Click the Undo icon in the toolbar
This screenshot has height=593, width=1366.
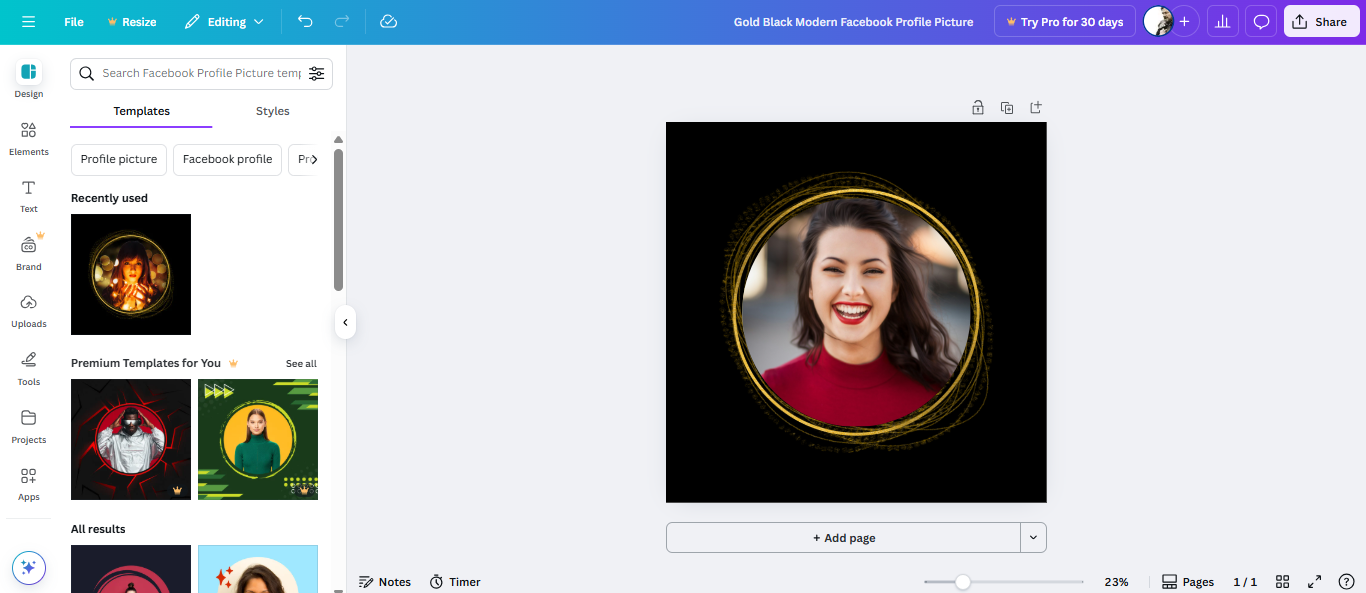[305, 21]
